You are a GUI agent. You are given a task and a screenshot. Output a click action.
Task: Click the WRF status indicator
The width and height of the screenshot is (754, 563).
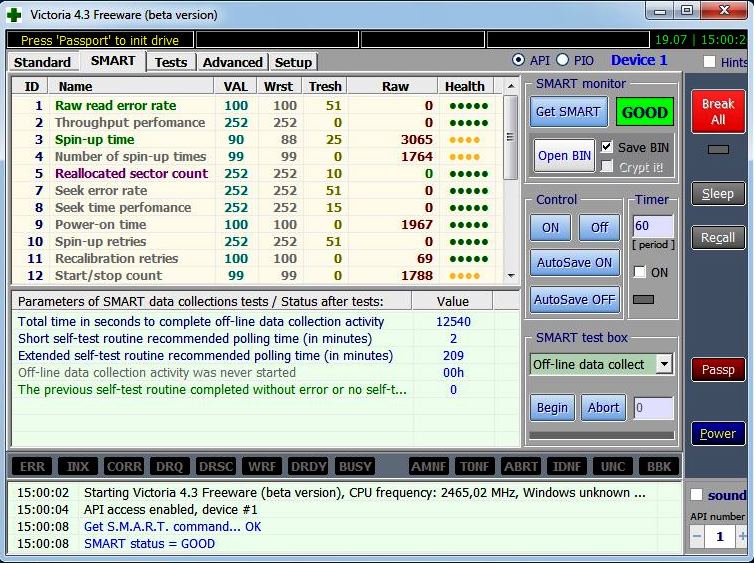click(x=262, y=466)
